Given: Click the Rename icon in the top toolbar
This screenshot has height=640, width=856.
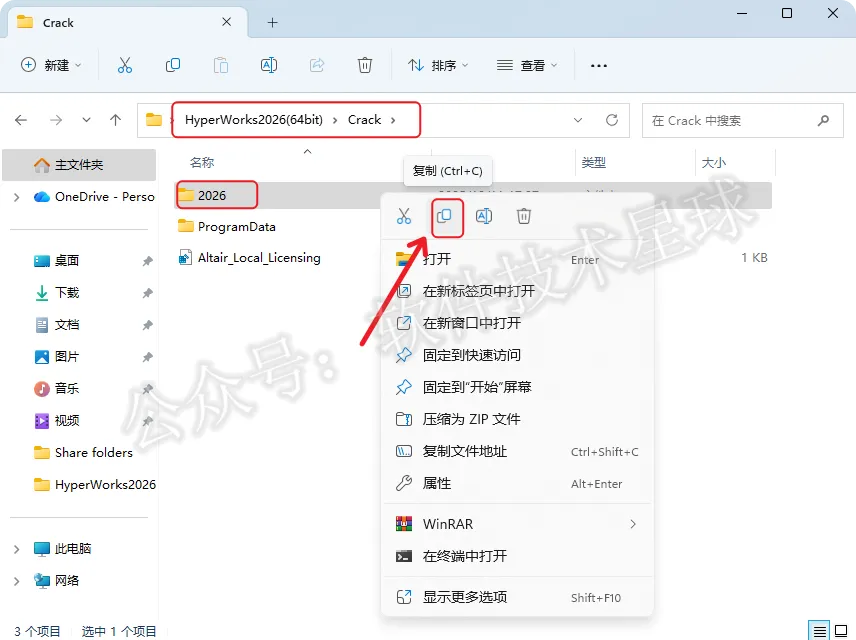Looking at the screenshot, I should click(x=269, y=66).
